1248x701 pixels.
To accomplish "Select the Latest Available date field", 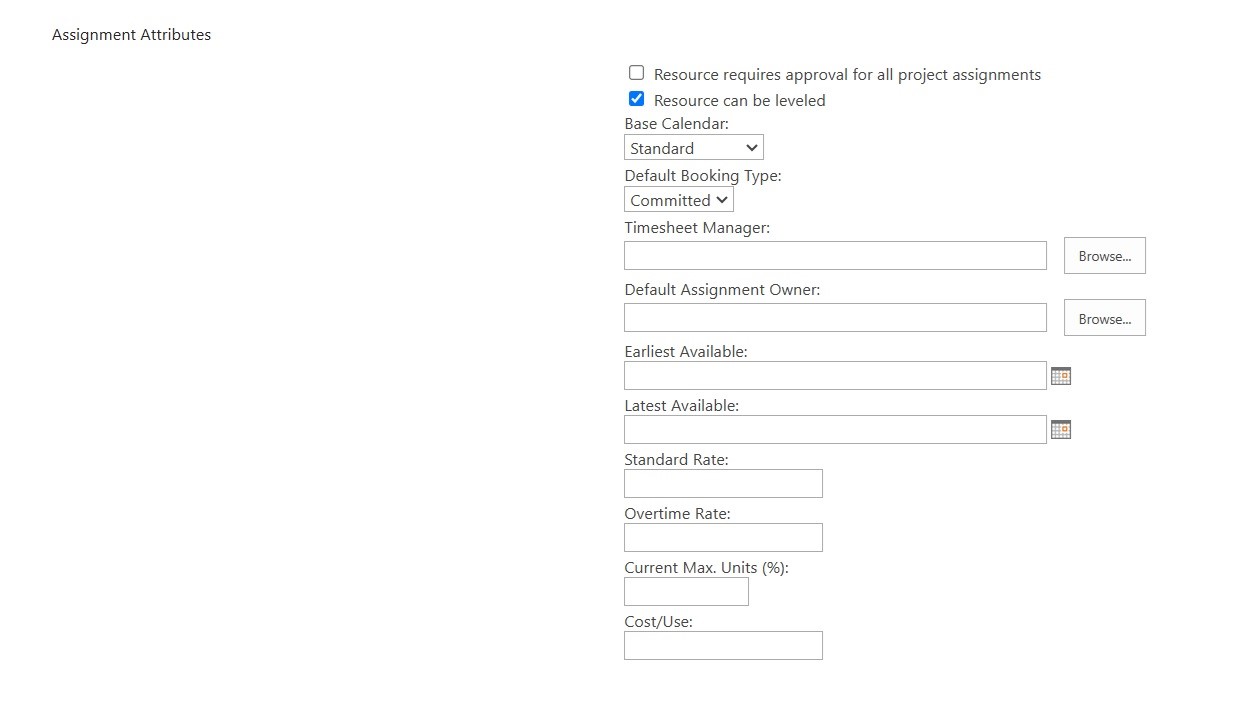I will 835,430.
